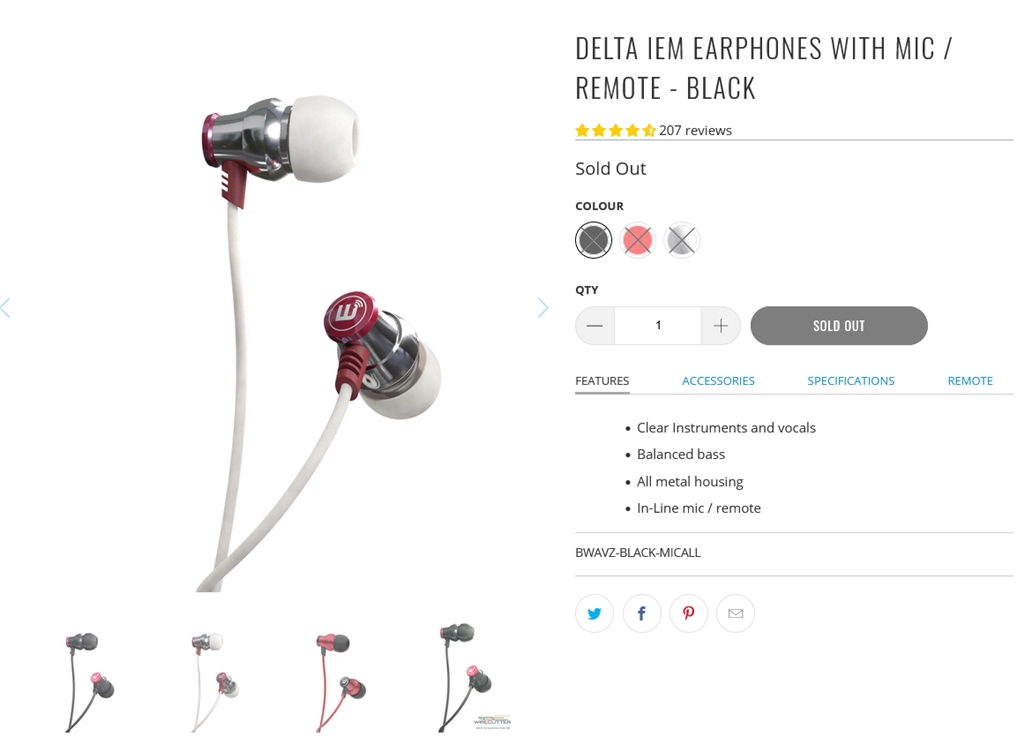Decrease quantity with minus button

pyautogui.click(x=595, y=325)
